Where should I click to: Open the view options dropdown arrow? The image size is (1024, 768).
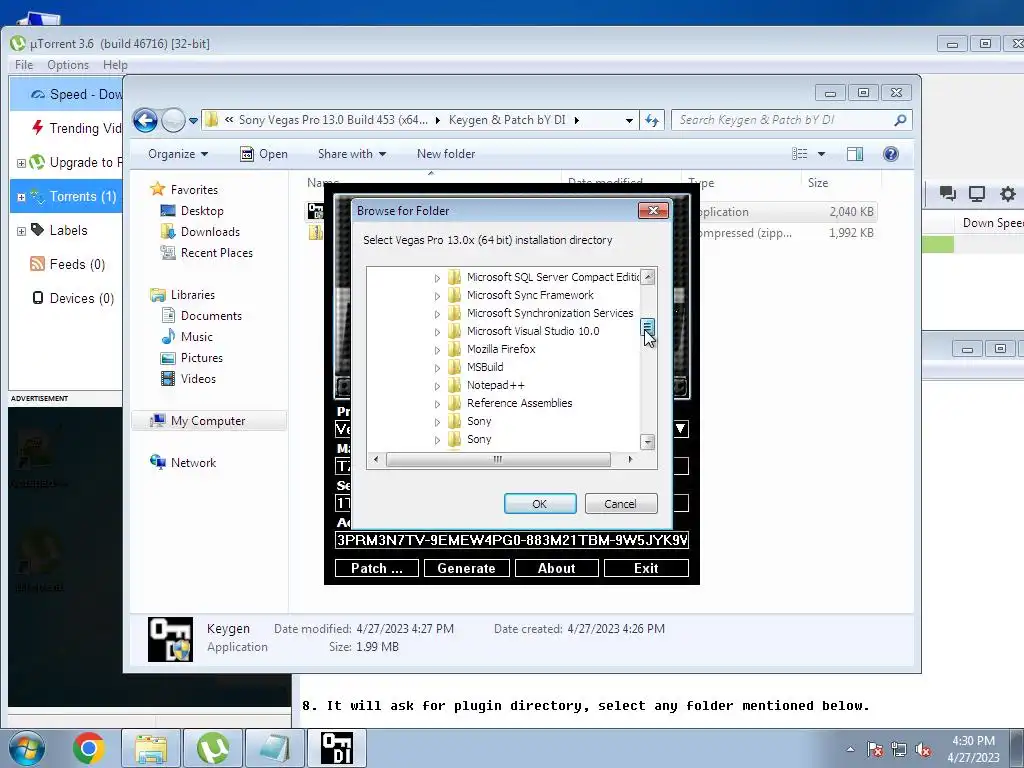[x=822, y=154]
